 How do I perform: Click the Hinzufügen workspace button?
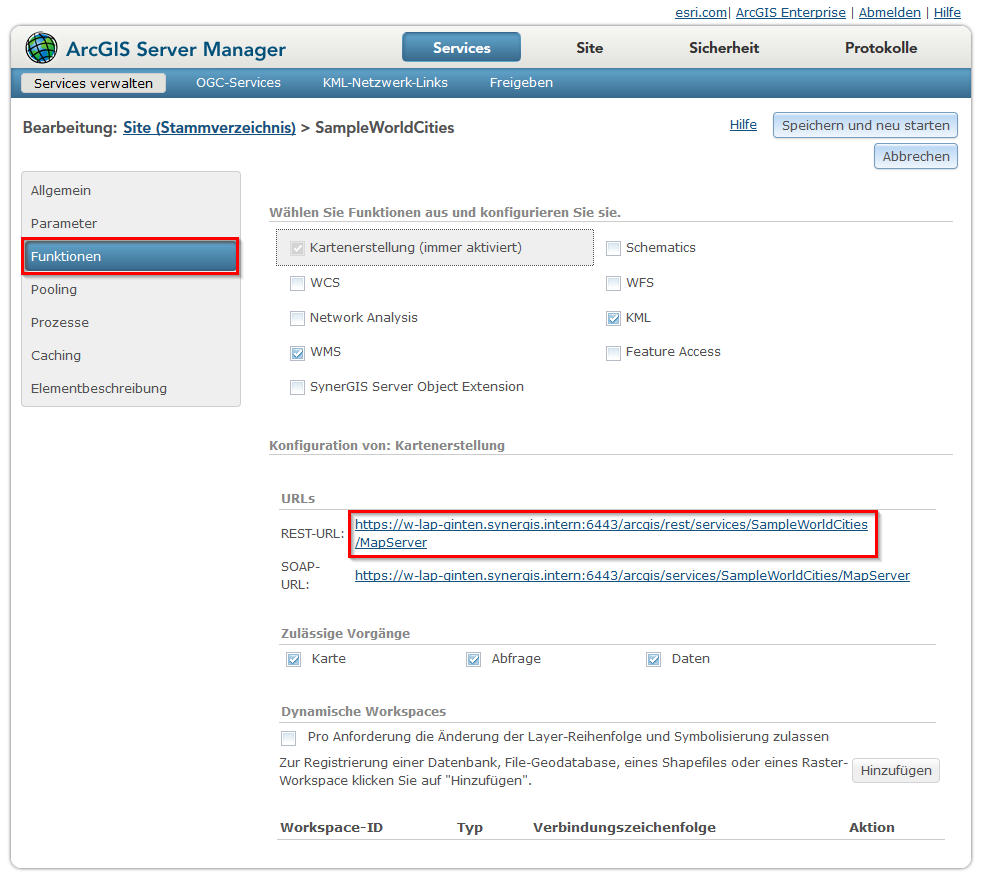tap(895, 770)
